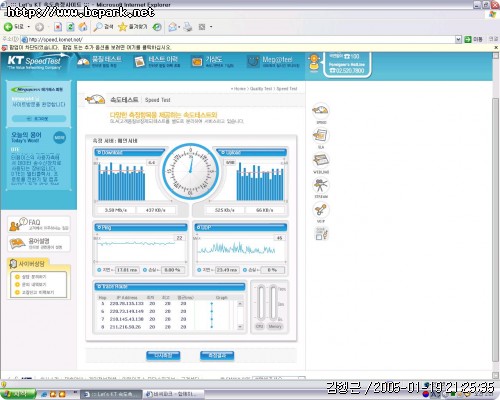This screenshot has height=400, width=500.
Task: Click the Download panel header
Action: point(129,152)
